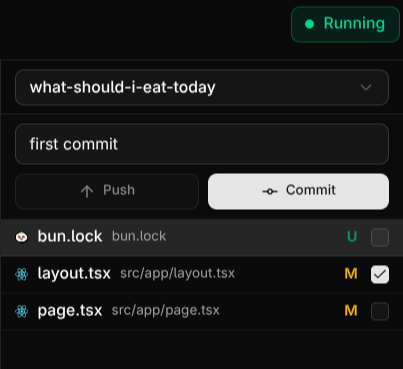Focus the commit message field 'first commit'
403x369 pixels.
coord(202,144)
